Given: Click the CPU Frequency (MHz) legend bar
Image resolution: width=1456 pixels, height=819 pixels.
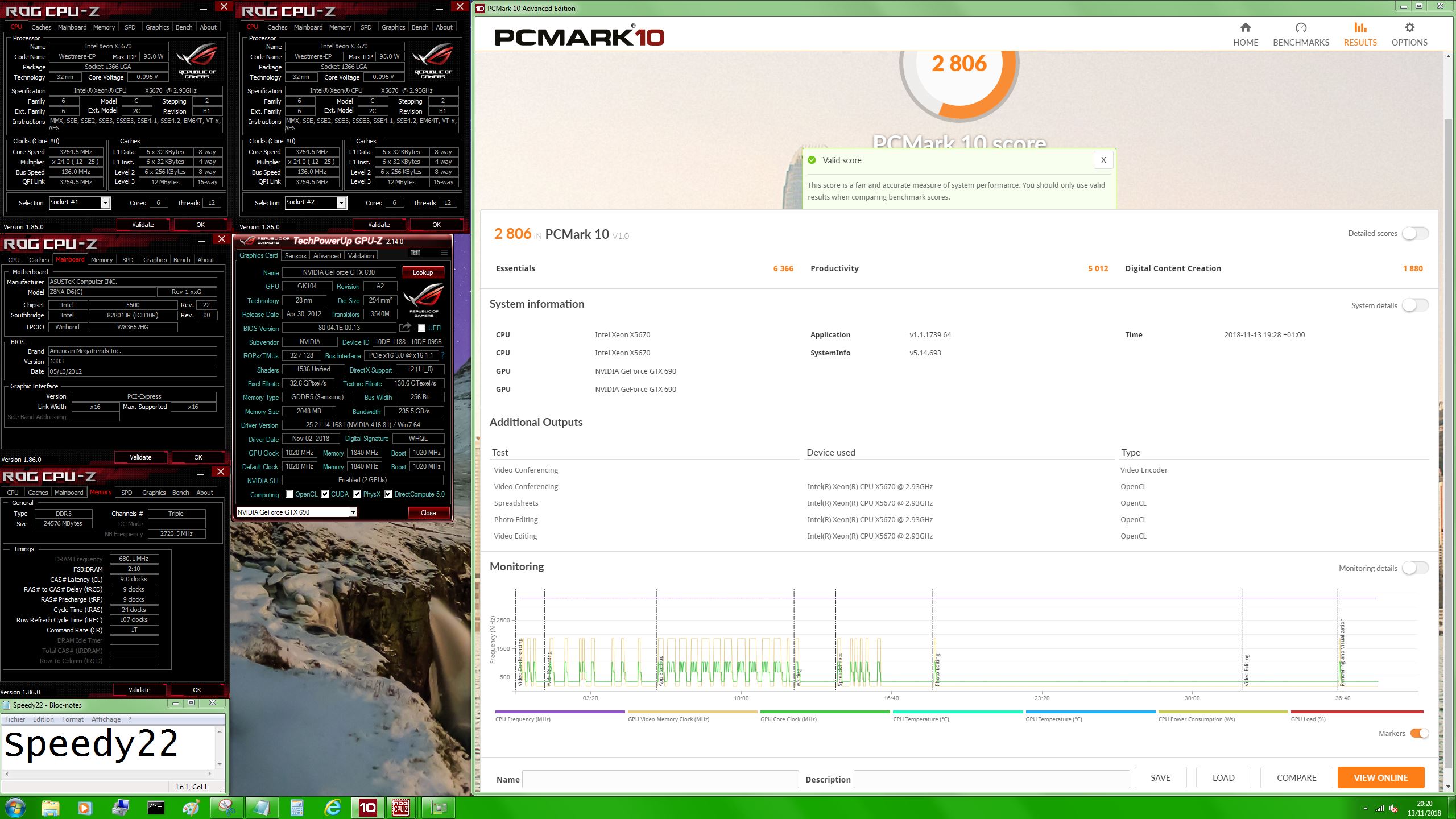Looking at the screenshot, I should click(x=560, y=712).
